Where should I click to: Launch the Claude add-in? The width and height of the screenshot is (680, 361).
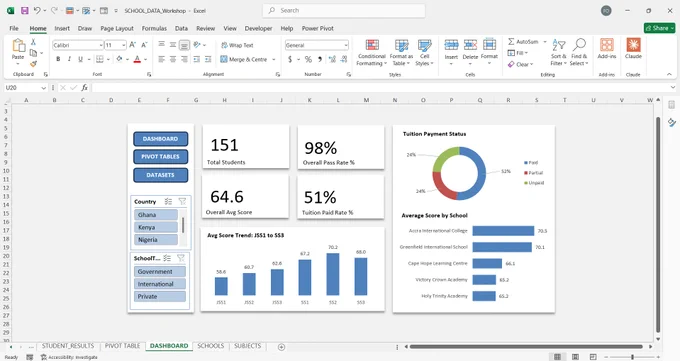click(633, 49)
